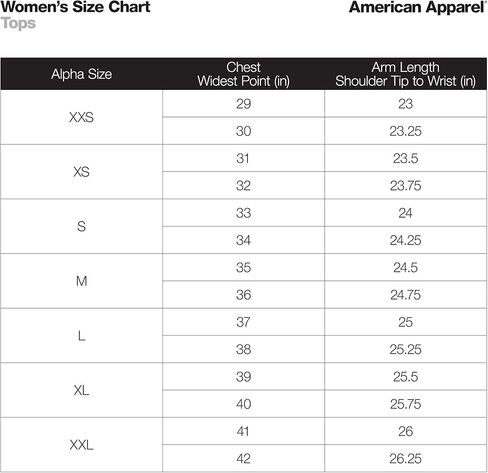This screenshot has width=488, height=473.
Task: Select the S size row label
Action: coord(81,227)
